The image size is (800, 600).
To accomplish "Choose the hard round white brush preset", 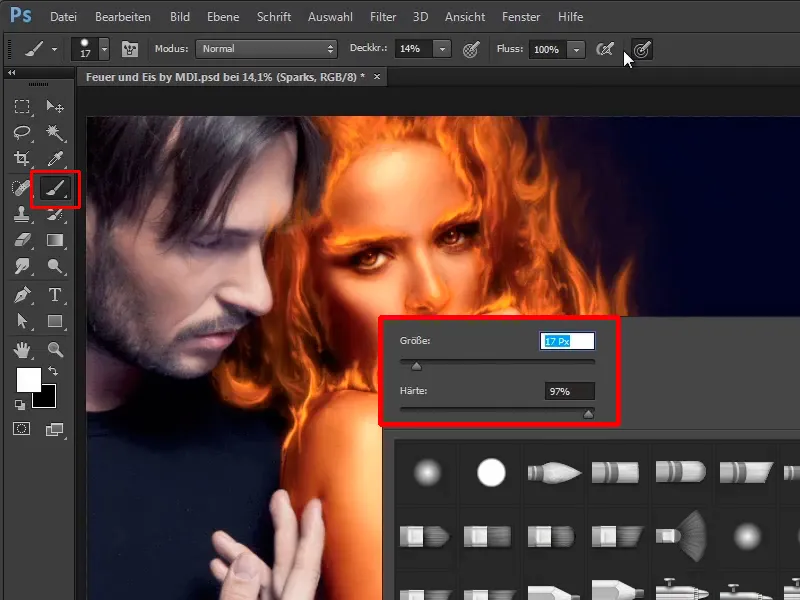I will point(491,472).
